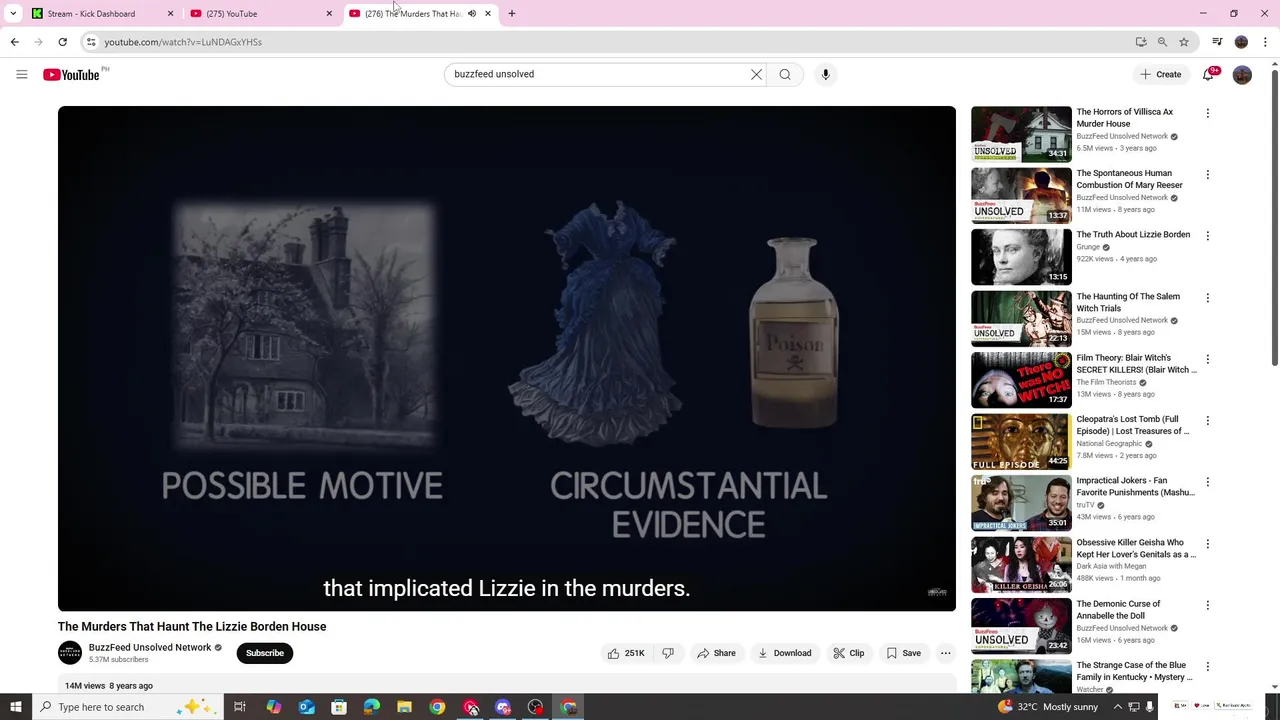
Task: View site information icon in address bar
Action: 91,42
